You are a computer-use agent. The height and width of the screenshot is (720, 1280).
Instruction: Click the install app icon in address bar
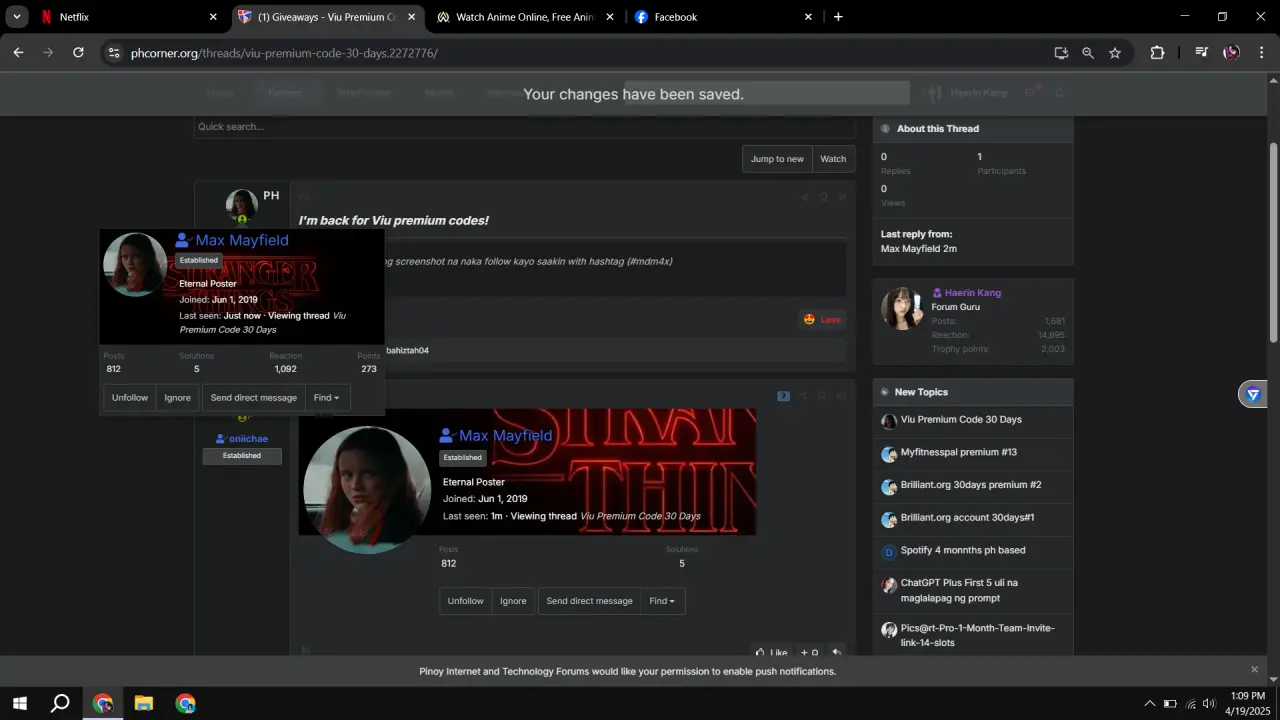(1061, 53)
